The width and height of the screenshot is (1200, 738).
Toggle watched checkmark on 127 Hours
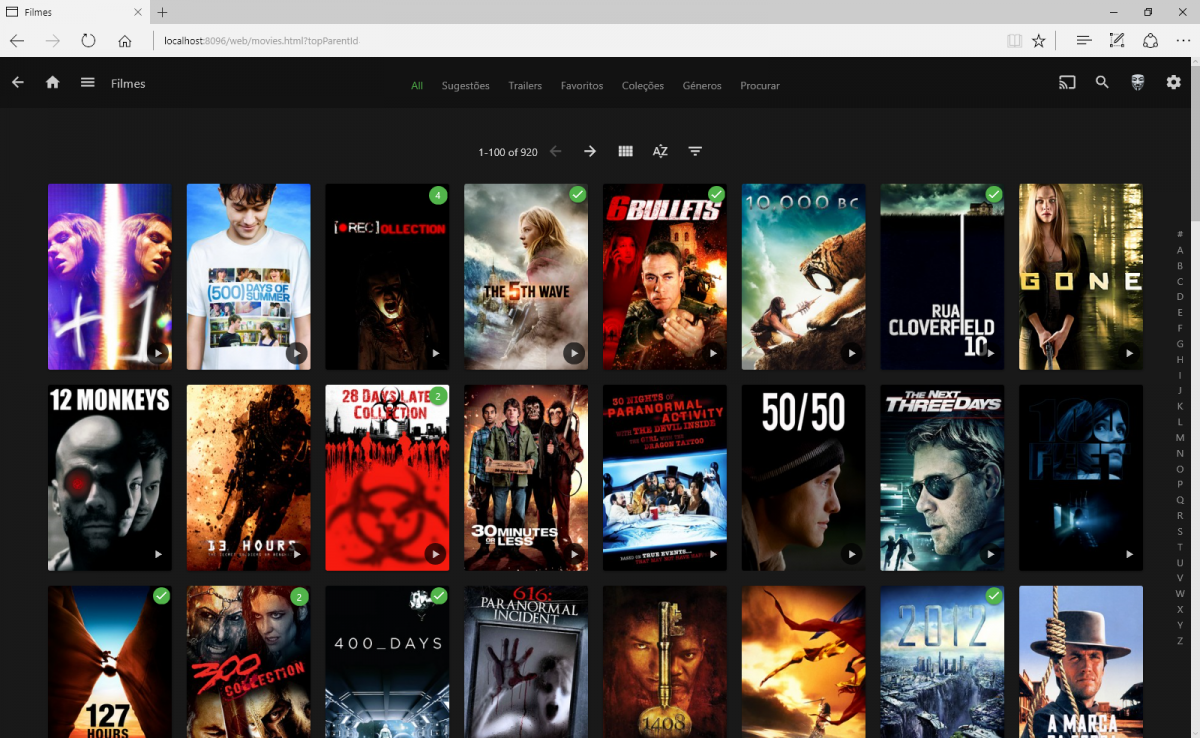pos(161,596)
